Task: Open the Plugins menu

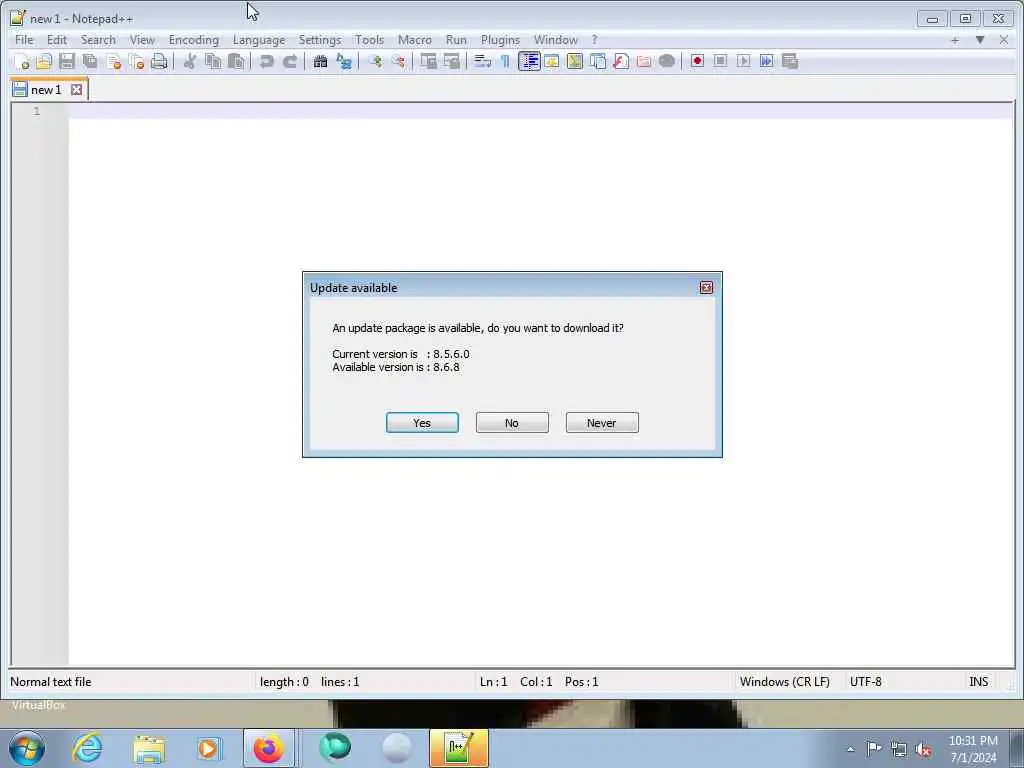Action: 500,40
